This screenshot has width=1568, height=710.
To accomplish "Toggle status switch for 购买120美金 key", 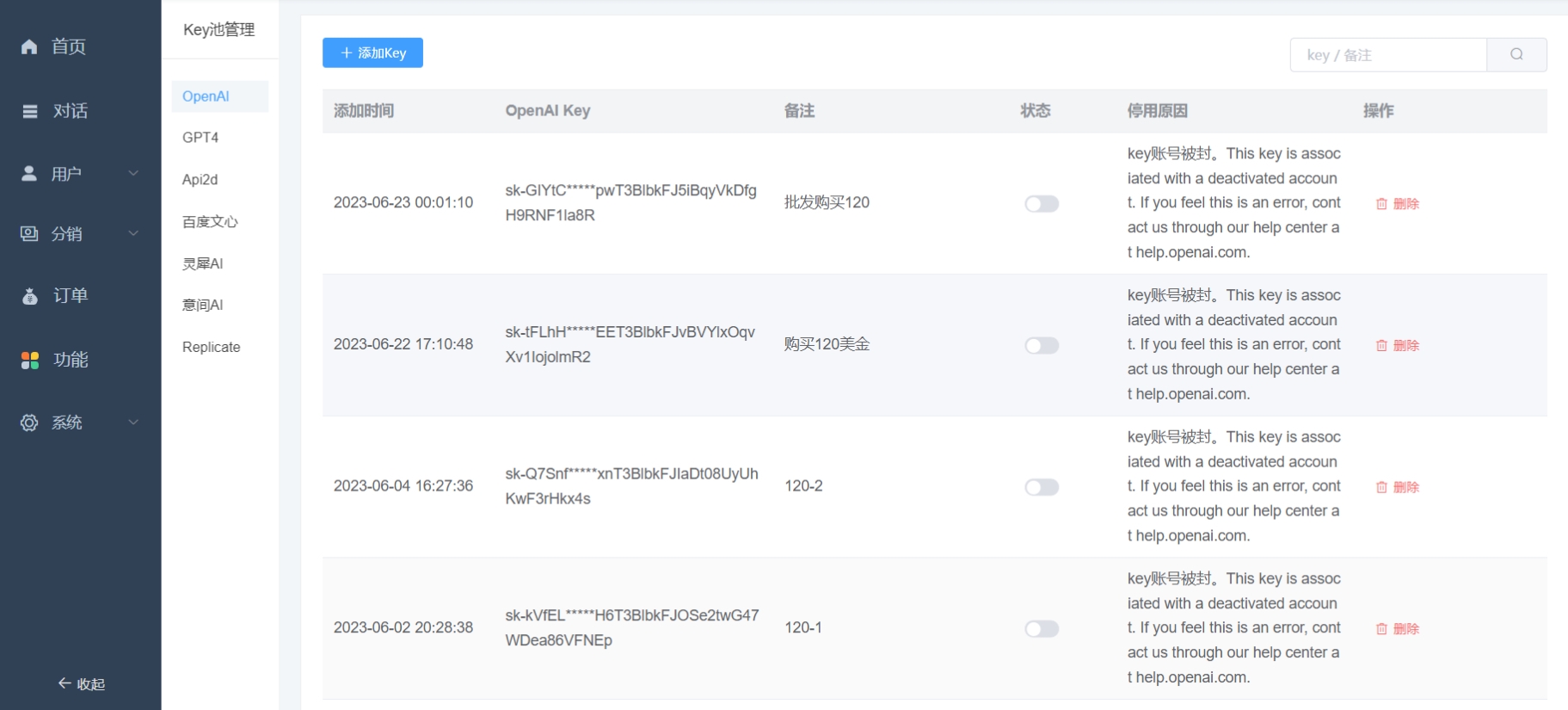I will point(1041,346).
